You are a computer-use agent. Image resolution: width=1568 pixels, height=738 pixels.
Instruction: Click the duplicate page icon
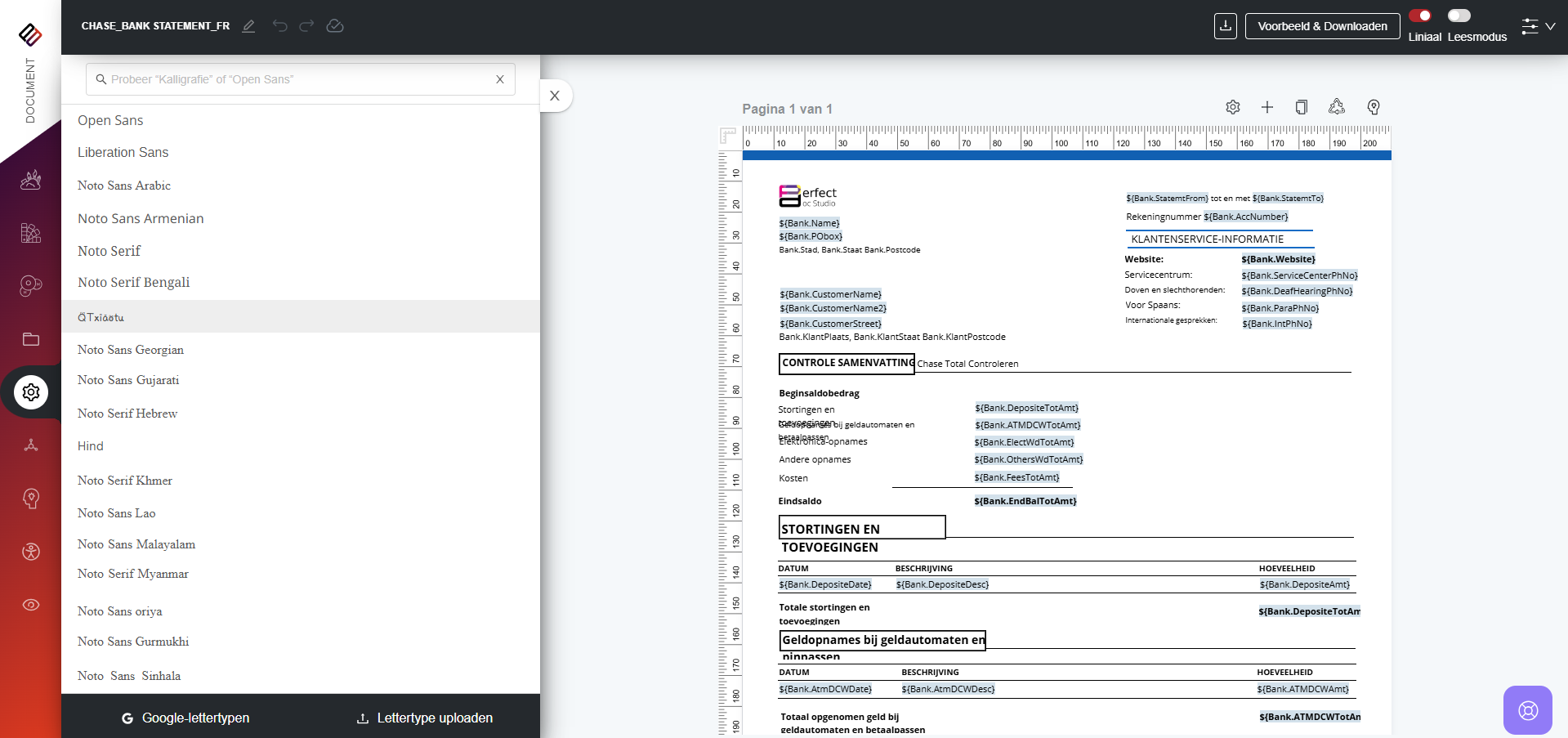[1301, 107]
